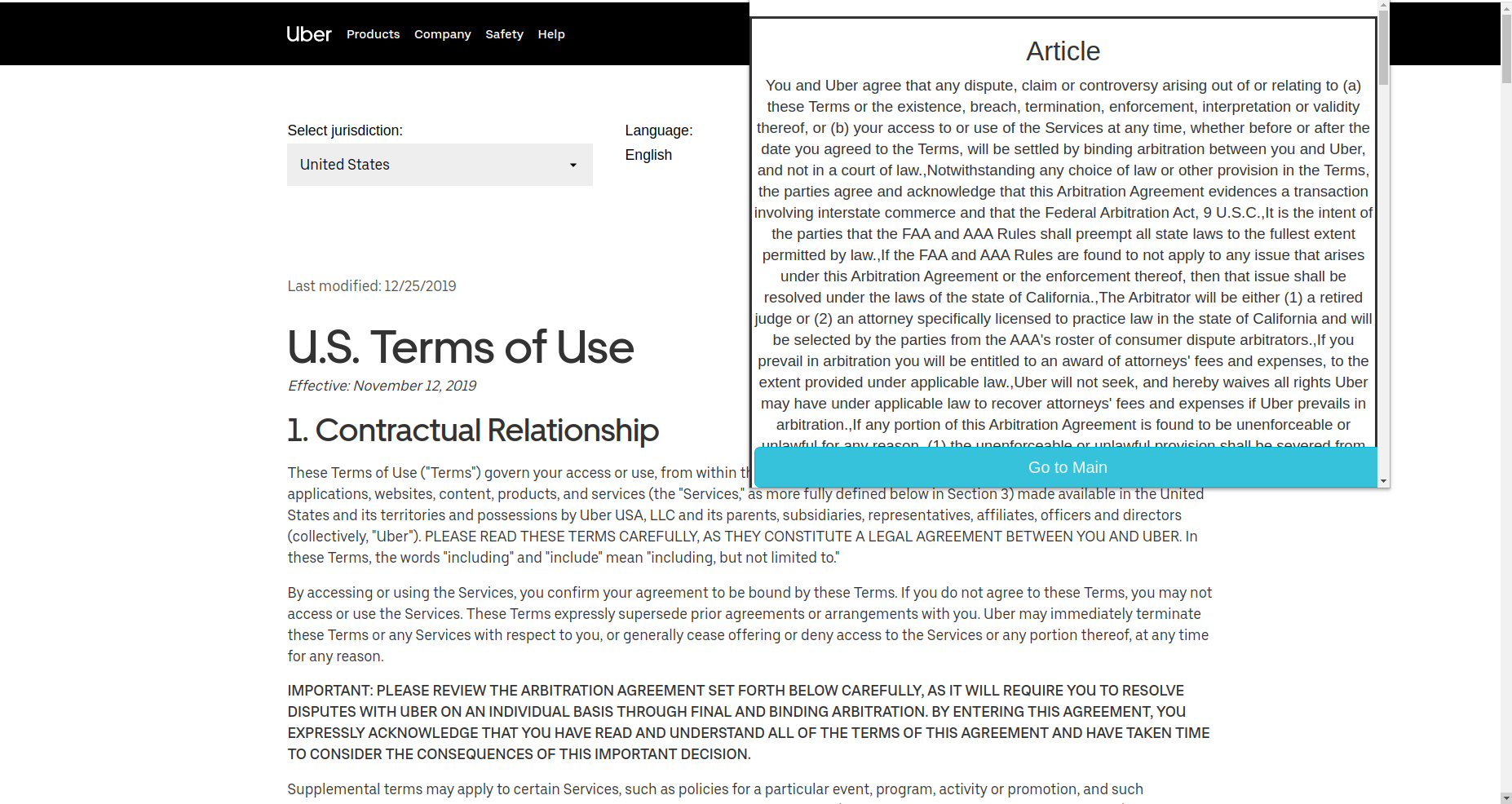Screen dimensions: 1512x804
Task: Click the Go to Main button
Action: (x=1067, y=467)
